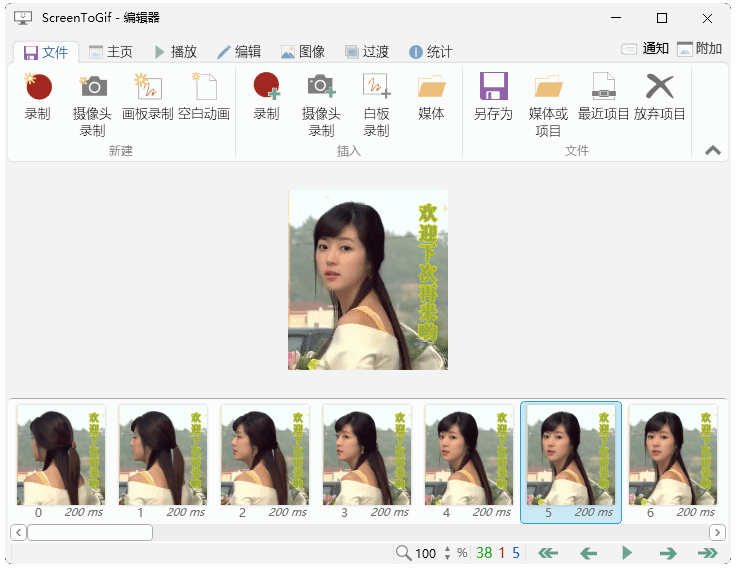Viewport: 740px width, 571px height.
Task: Open 通知 notifications panel
Action: (645, 48)
